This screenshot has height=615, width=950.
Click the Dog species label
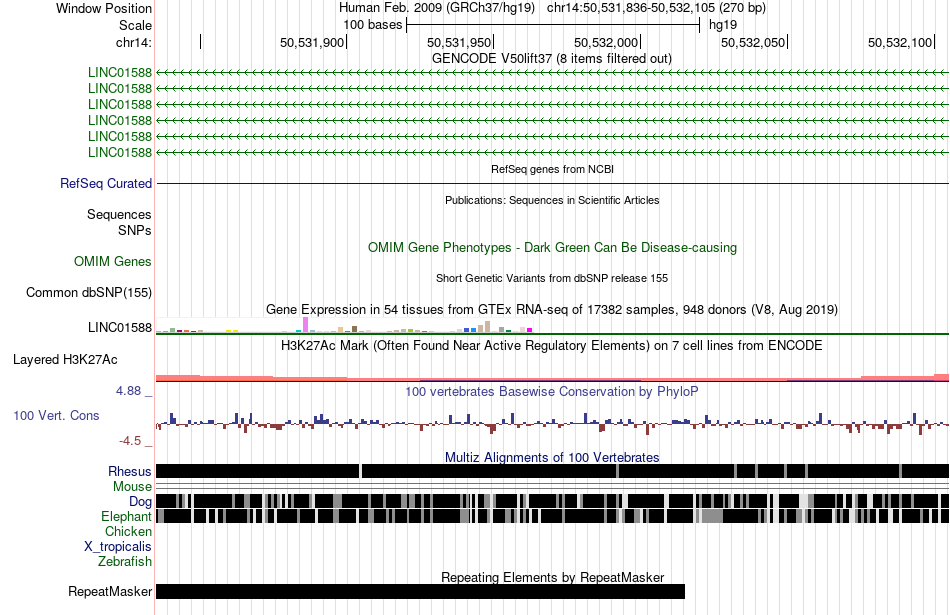(x=140, y=501)
